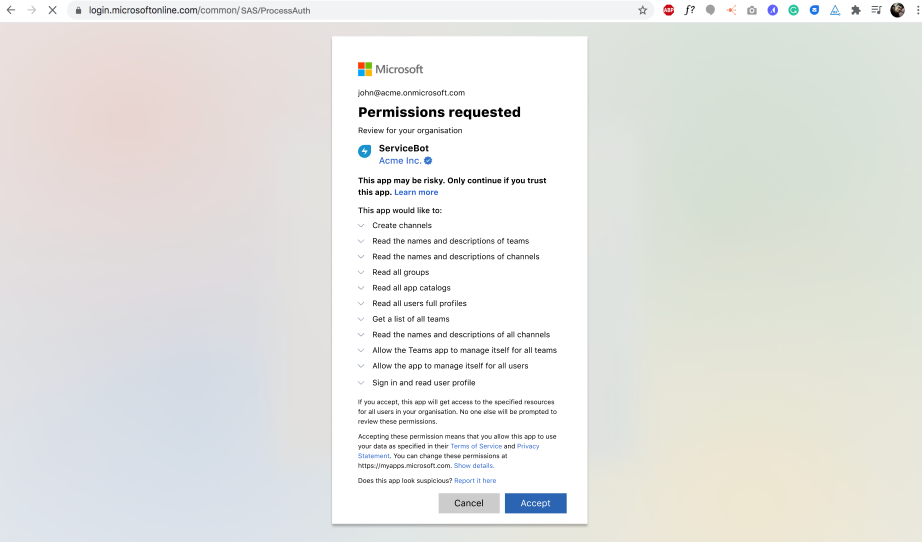Click the browser forward arrow
The width and height of the screenshot is (922, 542).
coord(32,10)
